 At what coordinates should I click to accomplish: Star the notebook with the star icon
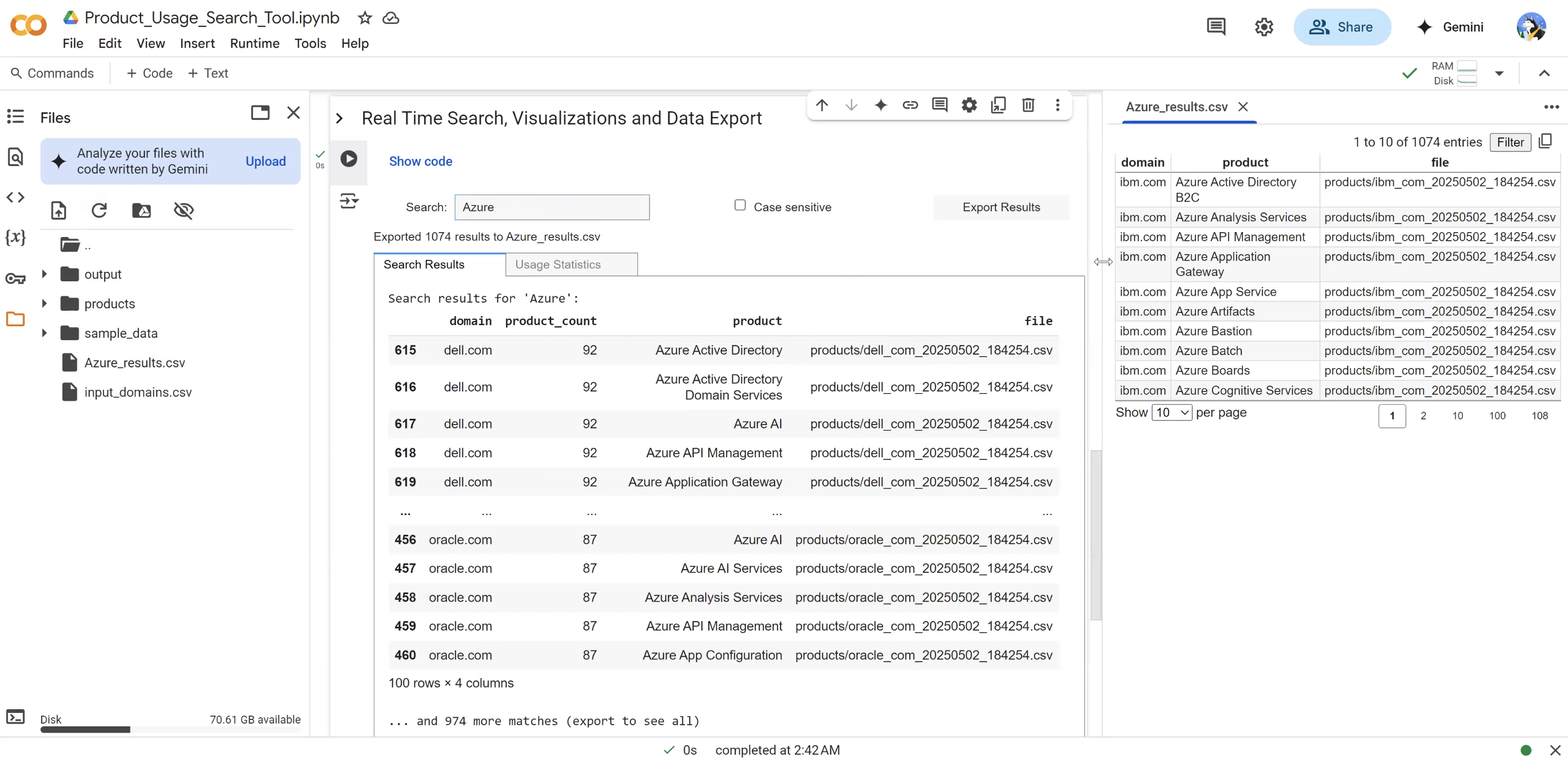point(365,18)
